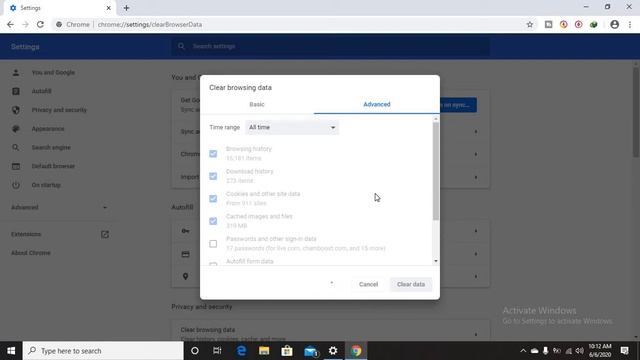
Task: Open Search engine sidebar section
Action: tap(51, 147)
